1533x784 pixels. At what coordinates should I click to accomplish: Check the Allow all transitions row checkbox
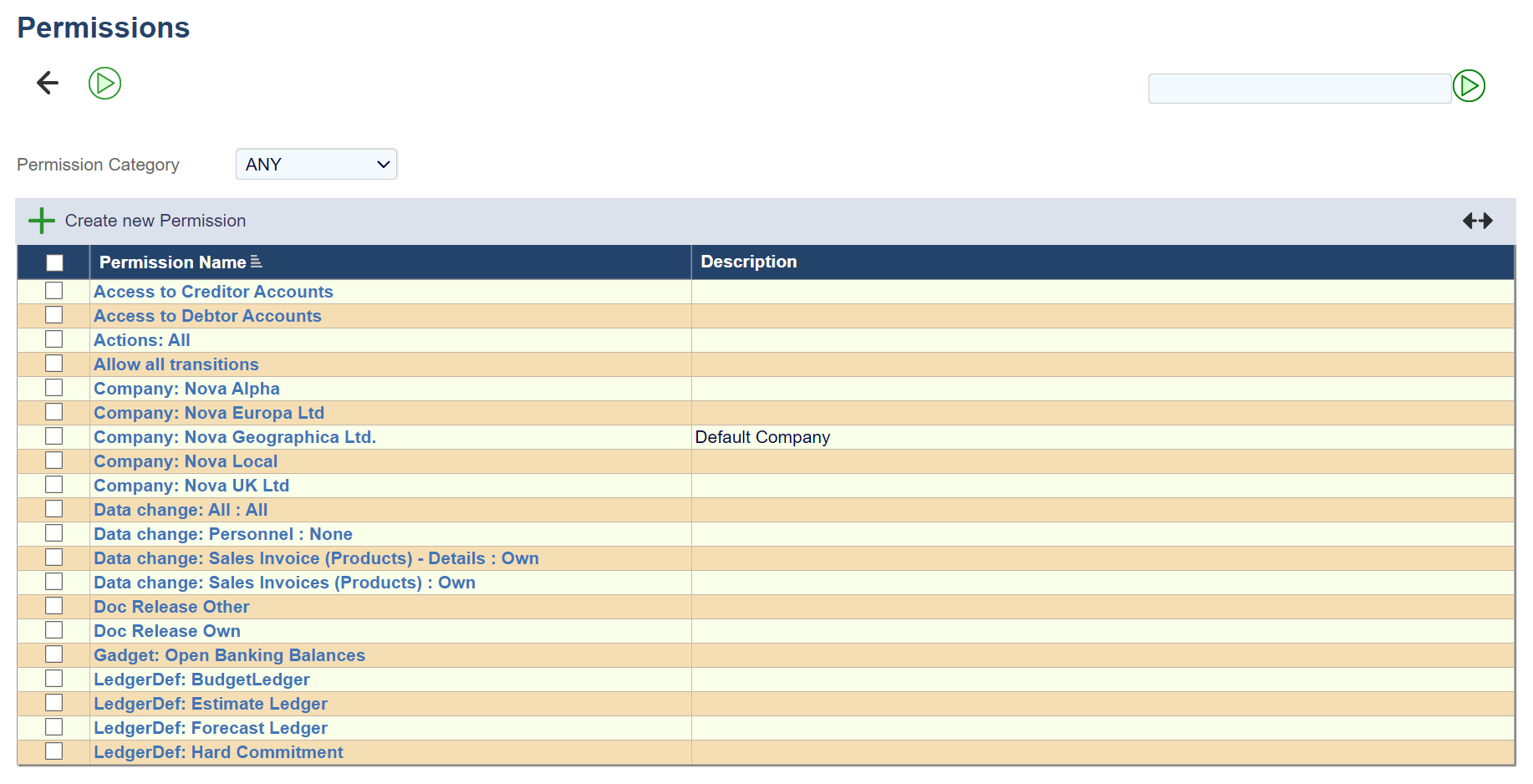point(54,364)
